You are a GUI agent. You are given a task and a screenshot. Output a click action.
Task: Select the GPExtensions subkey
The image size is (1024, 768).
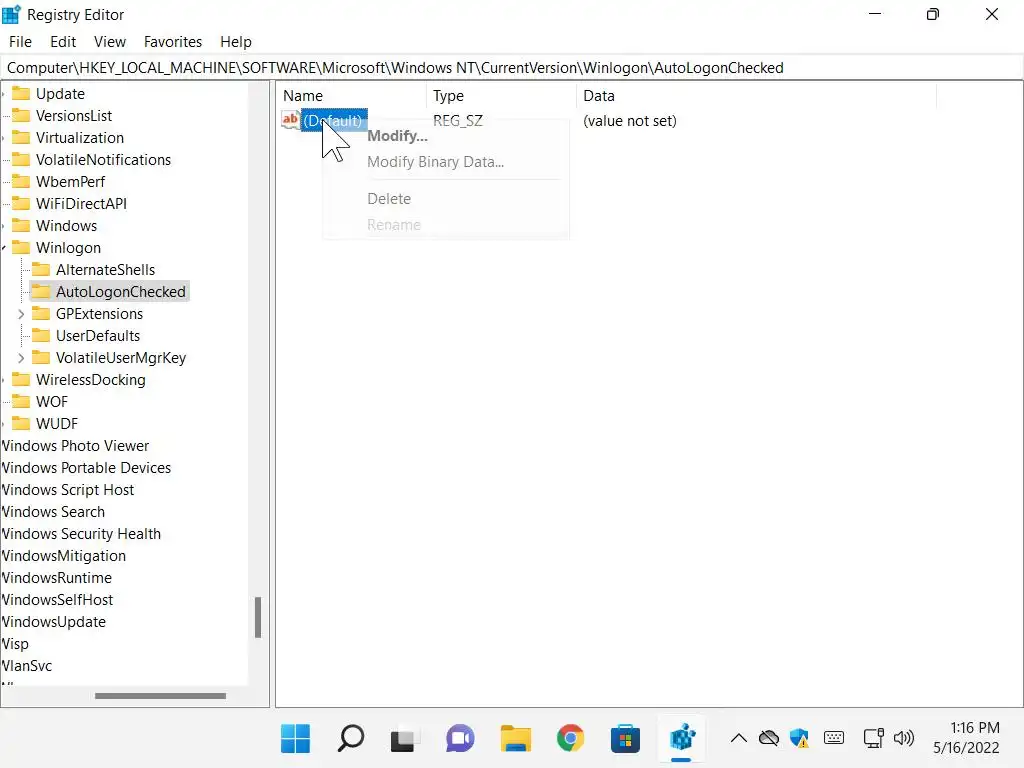(99, 314)
